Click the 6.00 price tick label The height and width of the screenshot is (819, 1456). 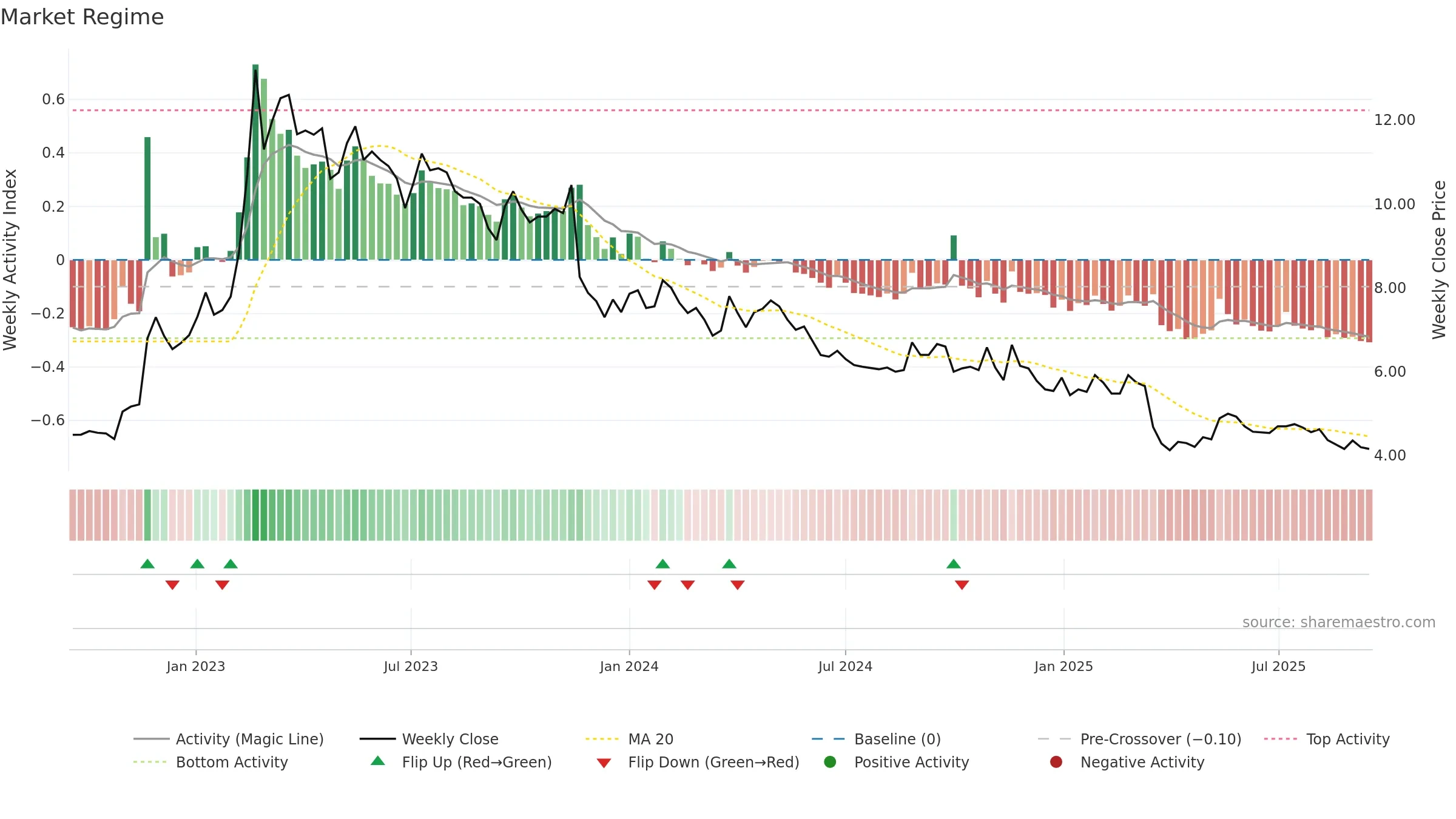(x=1390, y=372)
